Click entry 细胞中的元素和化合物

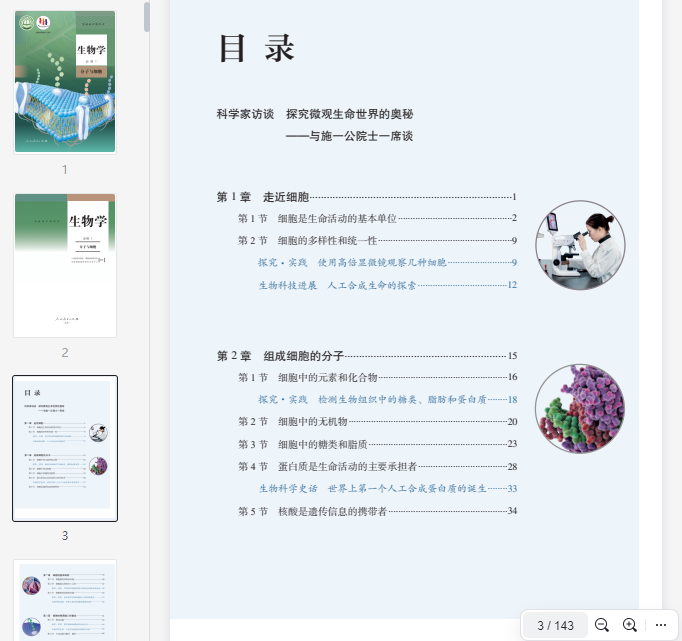point(377,377)
